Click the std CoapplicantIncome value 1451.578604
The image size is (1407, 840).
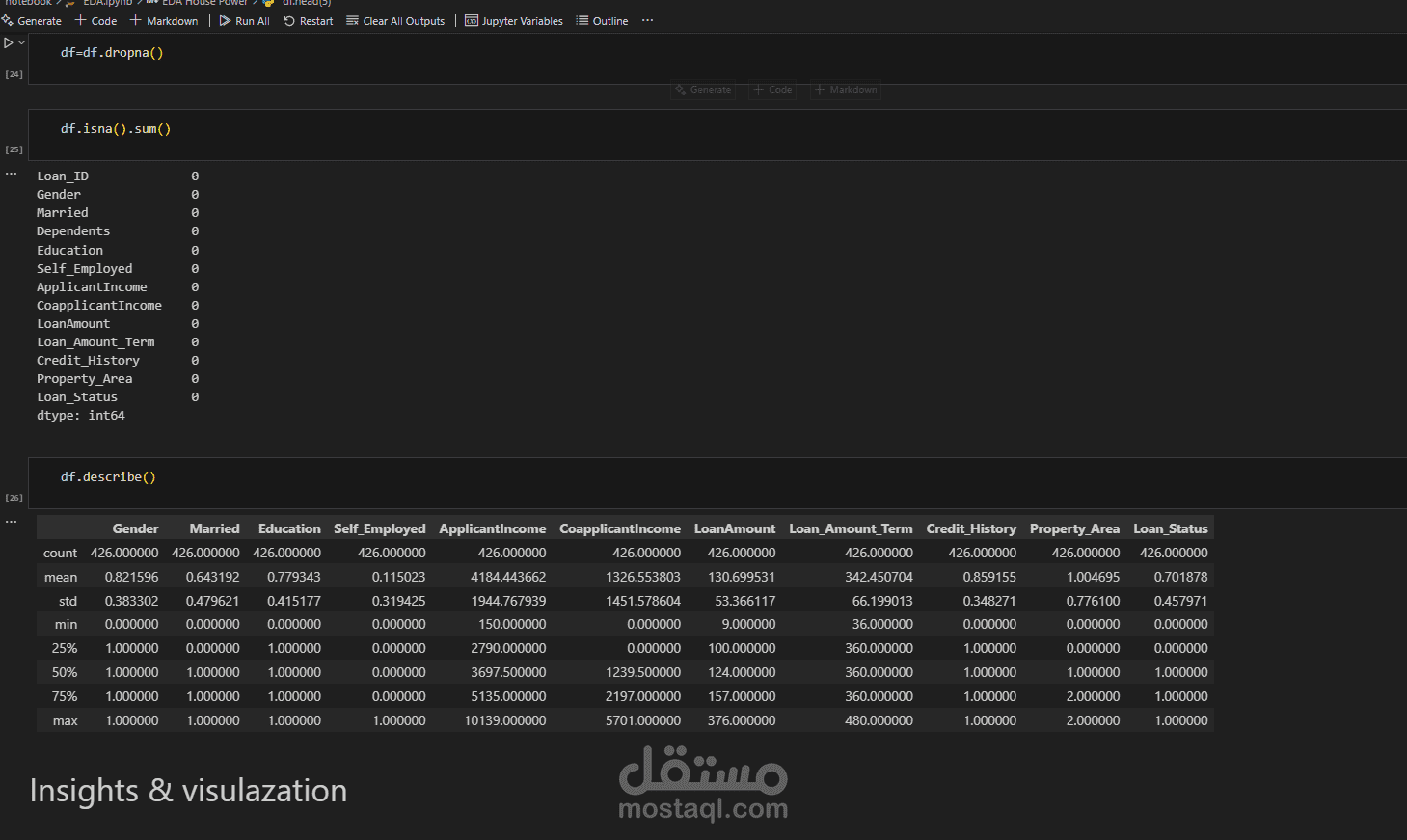click(x=643, y=601)
